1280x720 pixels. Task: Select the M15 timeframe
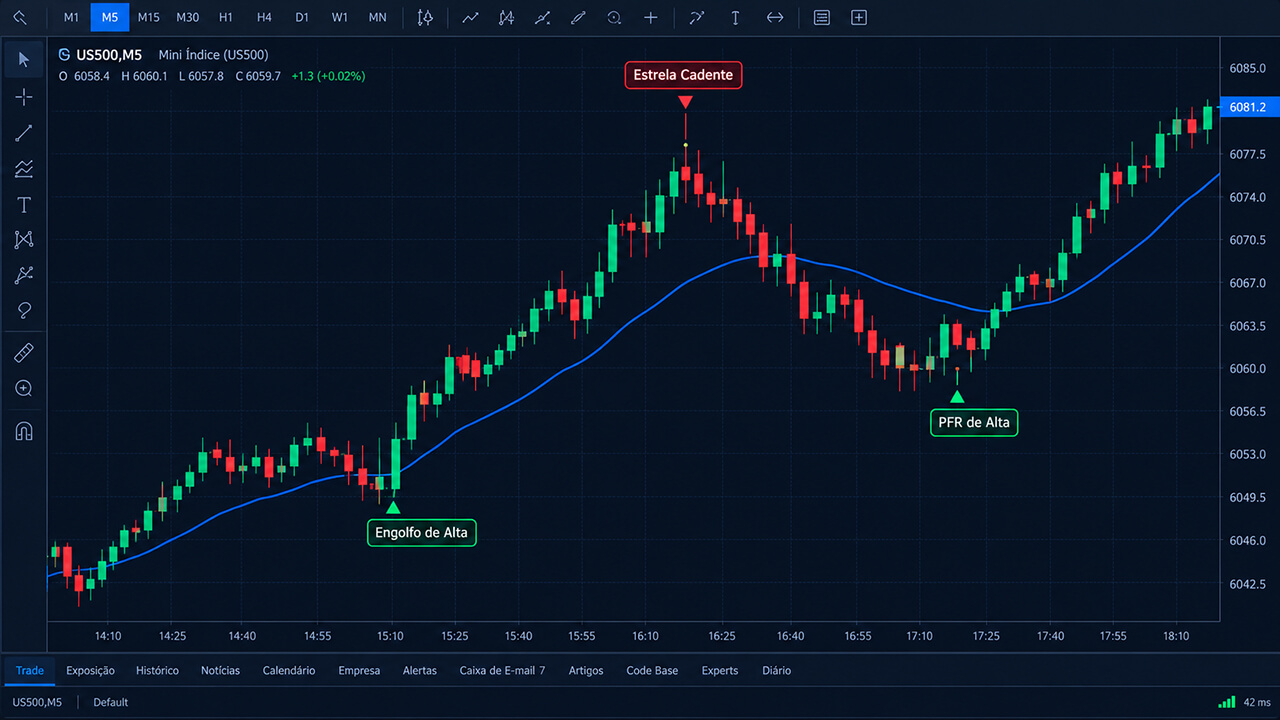tap(148, 17)
